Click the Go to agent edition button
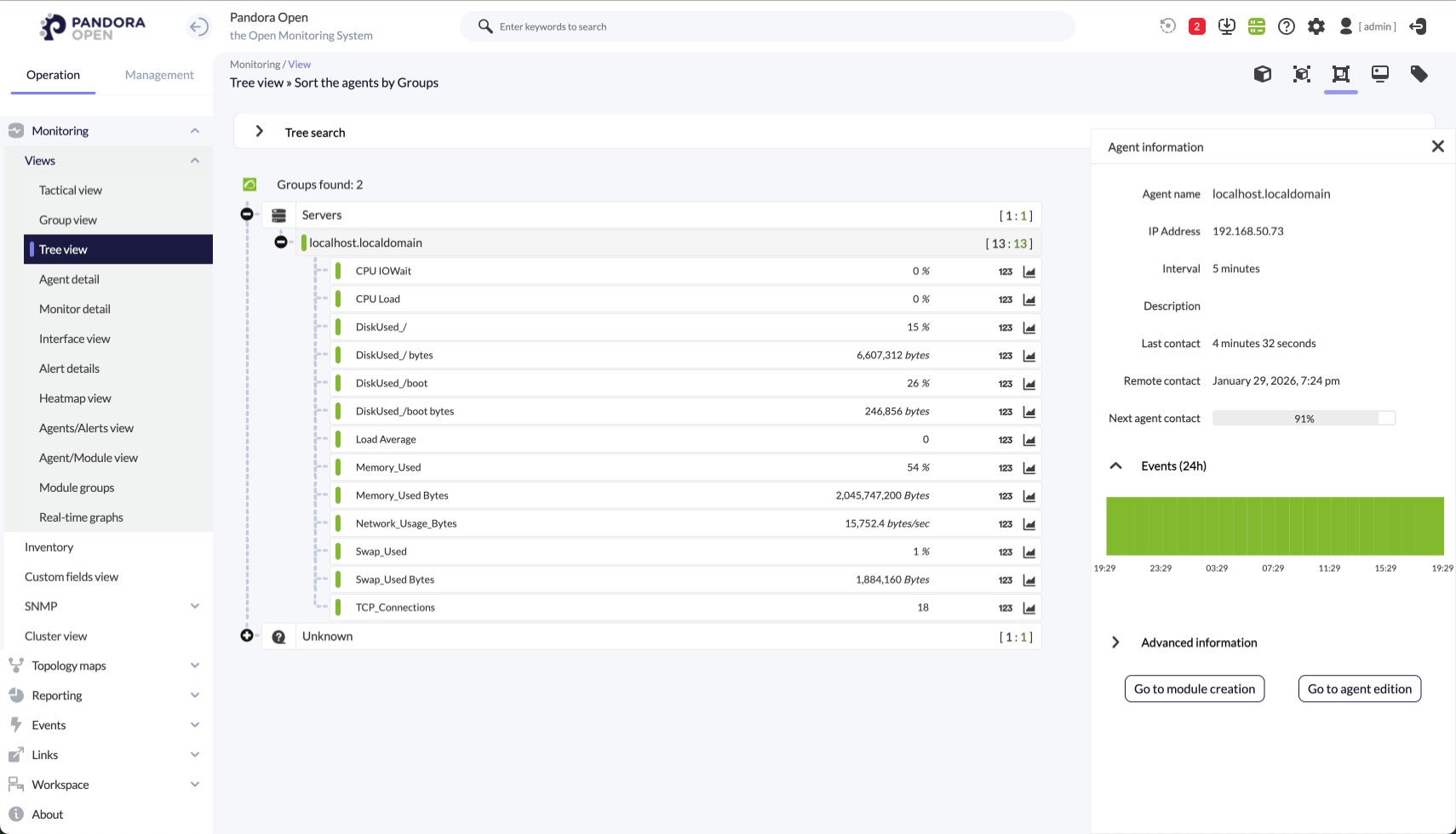 pyautogui.click(x=1359, y=688)
